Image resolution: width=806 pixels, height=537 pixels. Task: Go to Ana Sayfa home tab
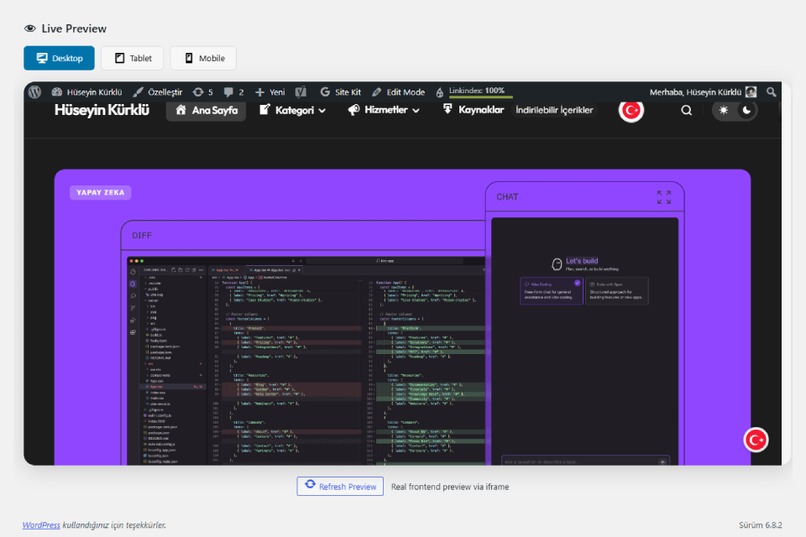coord(206,110)
